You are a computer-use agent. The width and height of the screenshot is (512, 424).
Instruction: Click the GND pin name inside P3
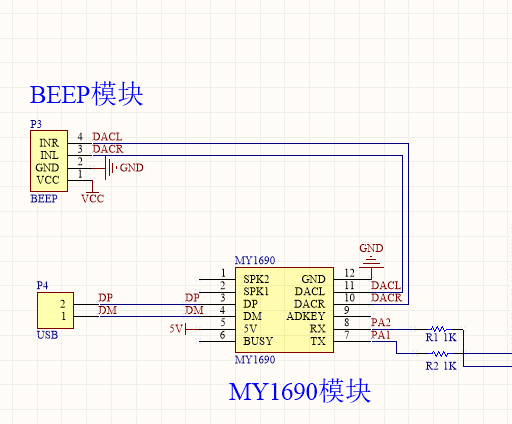47,168
